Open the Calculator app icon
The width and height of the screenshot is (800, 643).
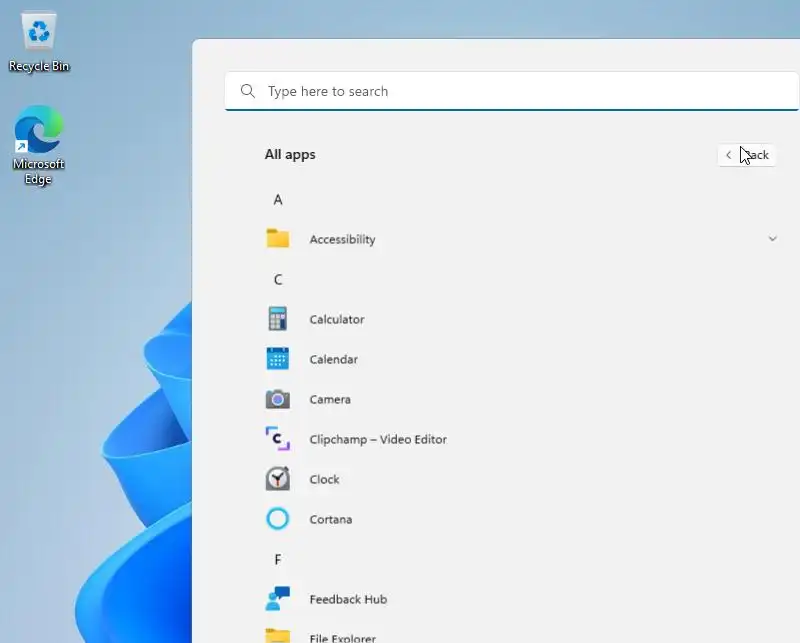[x=278, y=318]
